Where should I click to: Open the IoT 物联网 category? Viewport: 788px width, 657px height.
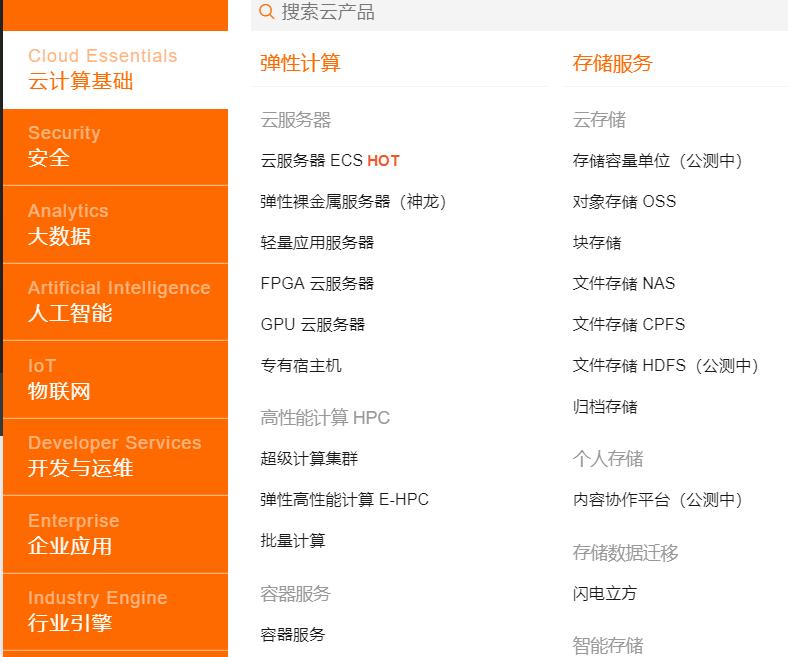(116, 380)
